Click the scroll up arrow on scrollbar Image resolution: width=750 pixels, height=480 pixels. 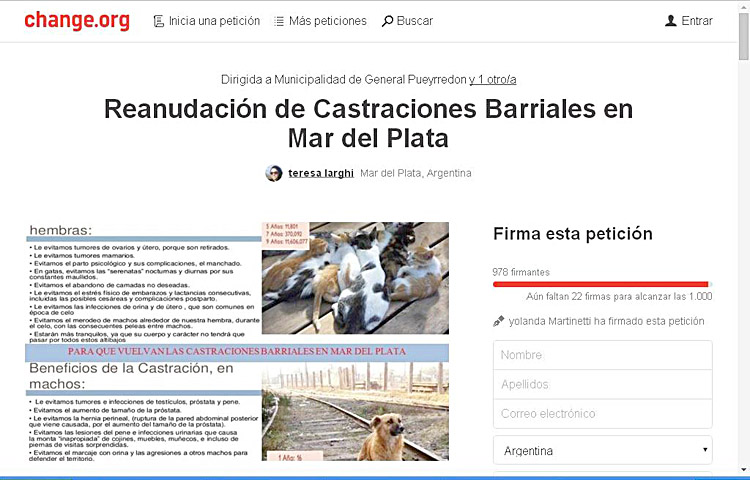click(743, 7)
